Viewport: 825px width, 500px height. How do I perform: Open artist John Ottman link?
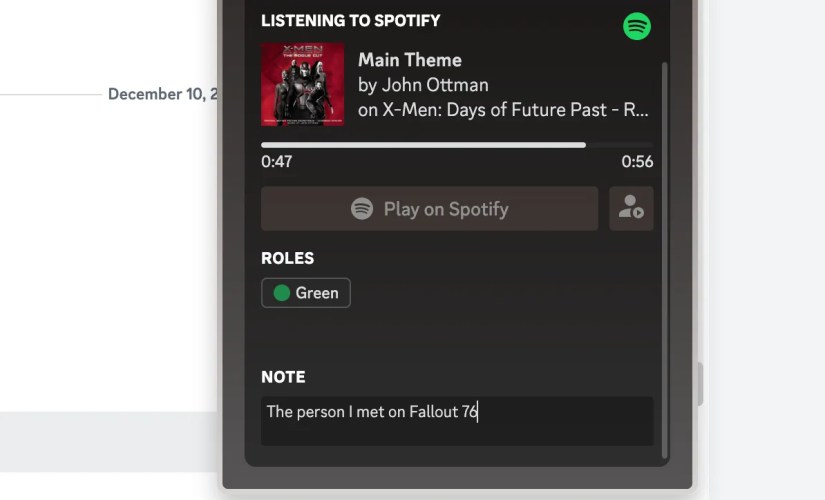point(435,85)
